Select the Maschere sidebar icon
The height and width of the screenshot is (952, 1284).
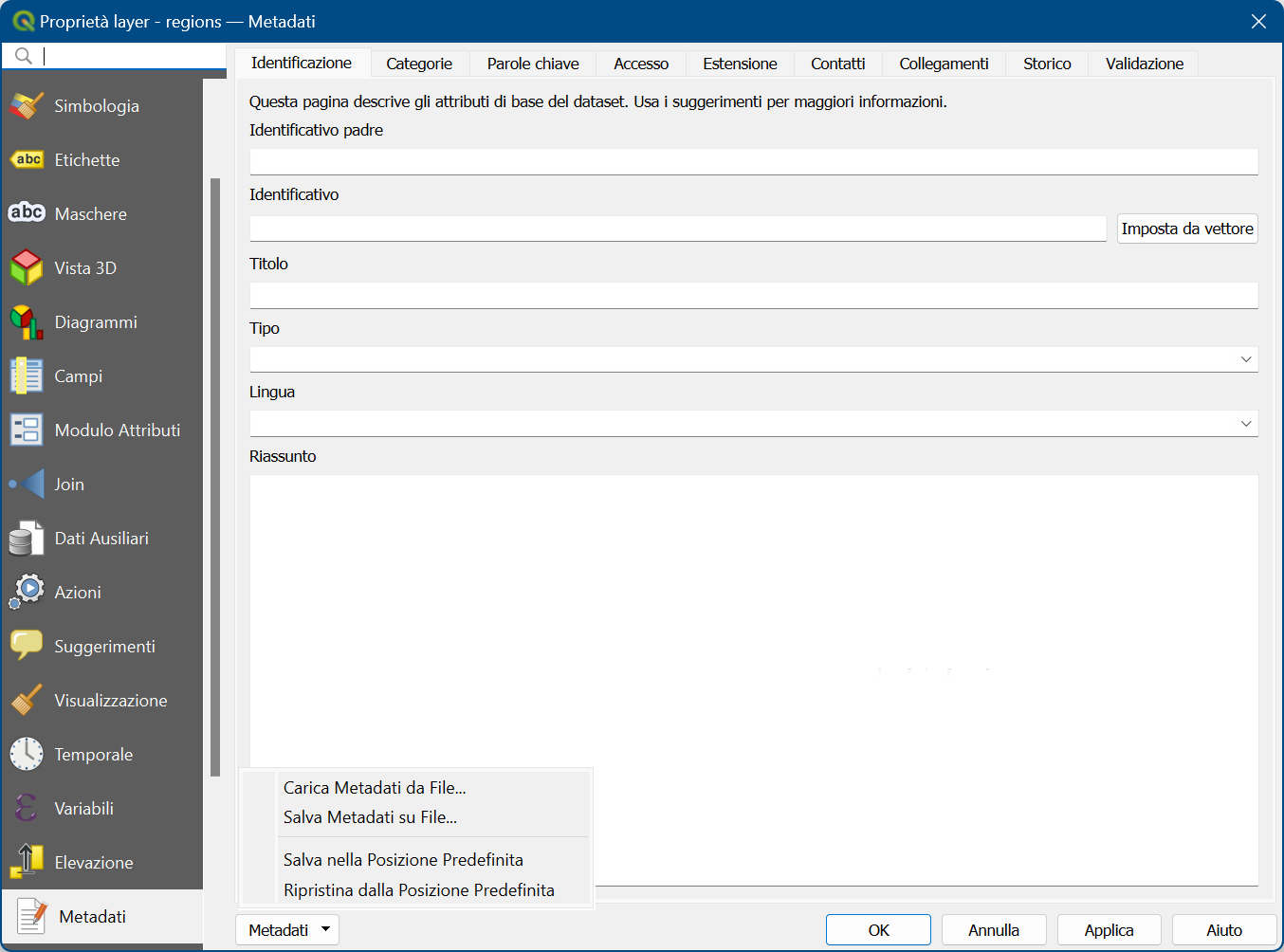(x=27, y=212)
